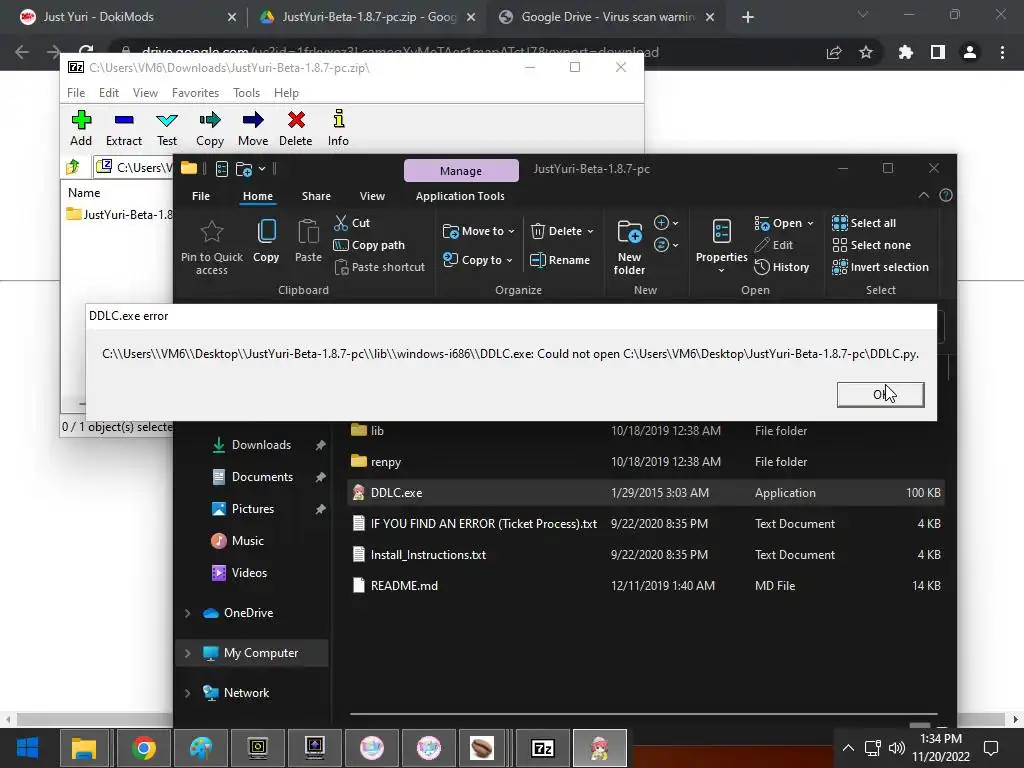Click the red Delete icon in 7-Zip
Image resolution: width=1024 pixels, height=768 pixels.
[x=296, y=120]
